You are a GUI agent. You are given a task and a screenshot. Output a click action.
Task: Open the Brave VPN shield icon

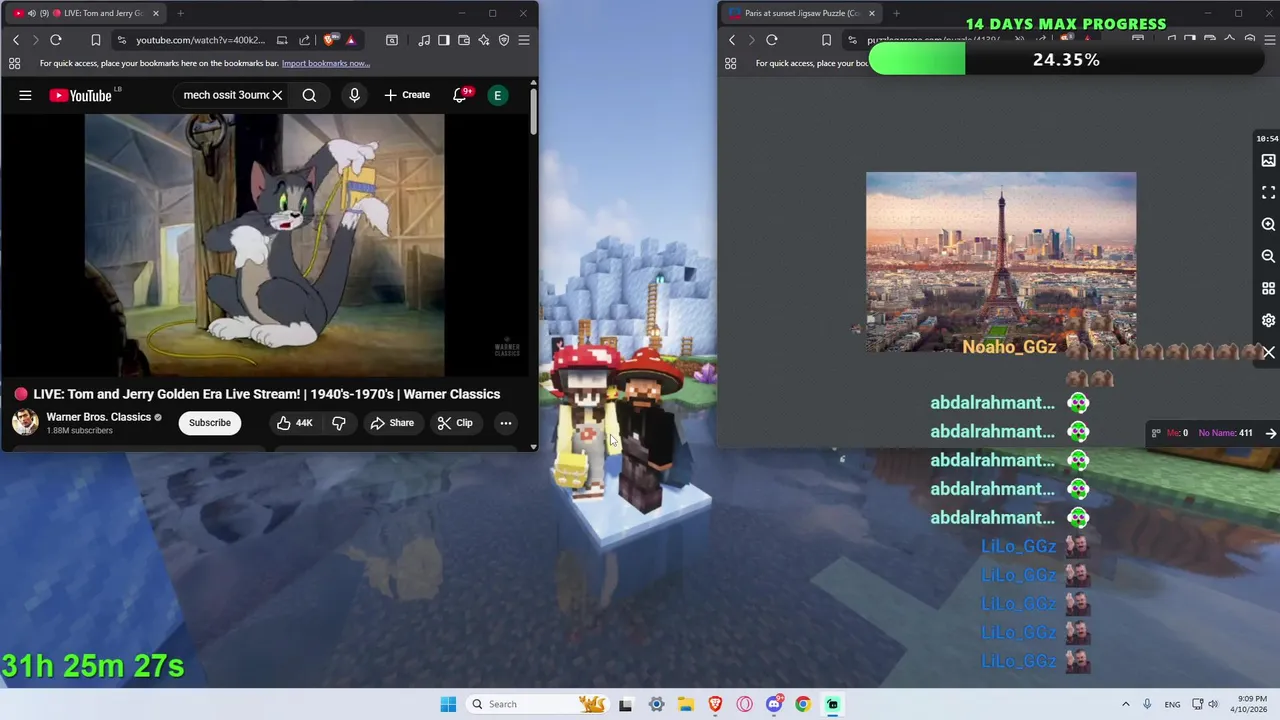click(504, 40)
